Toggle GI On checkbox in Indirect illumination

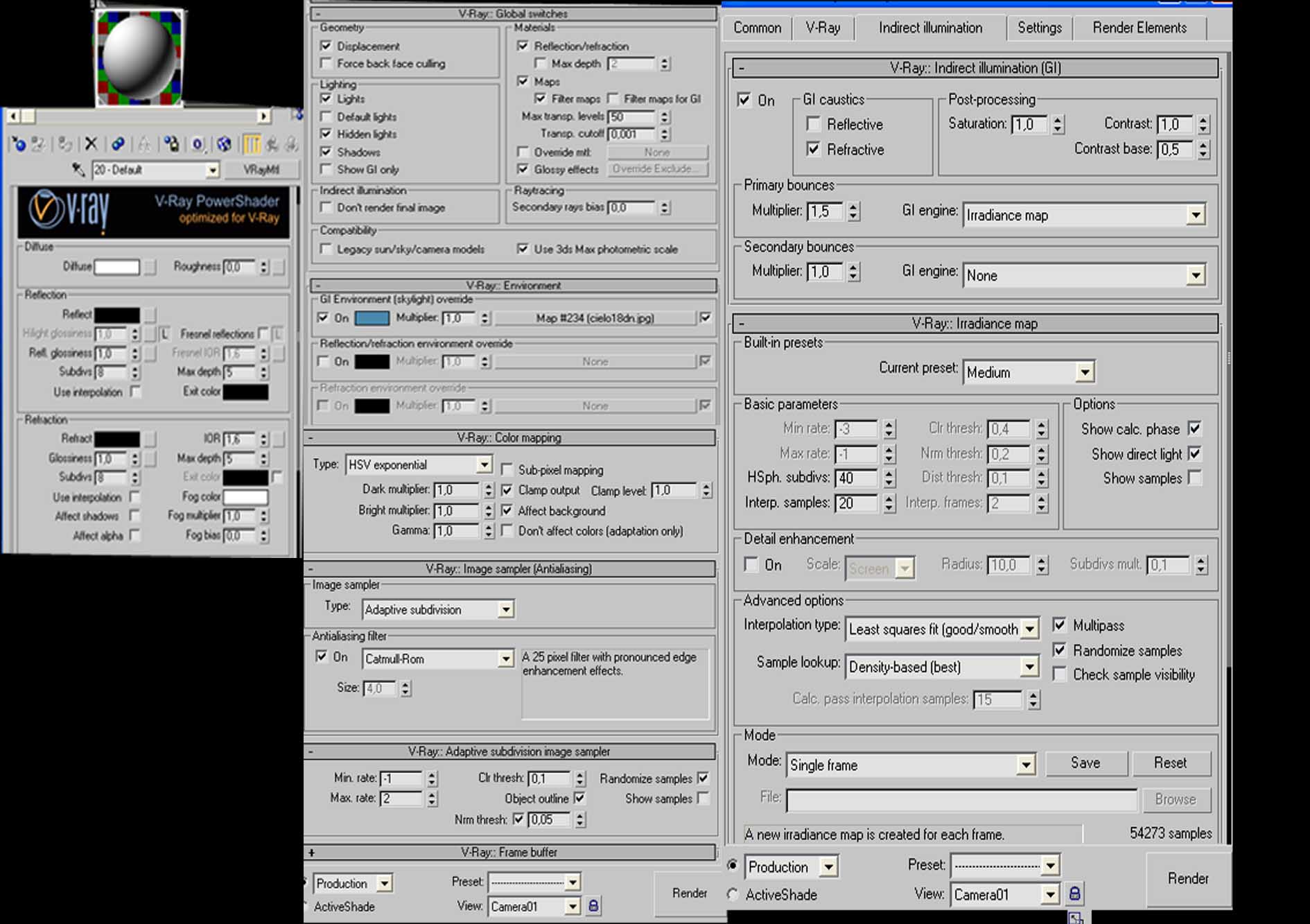coord(744,100)
